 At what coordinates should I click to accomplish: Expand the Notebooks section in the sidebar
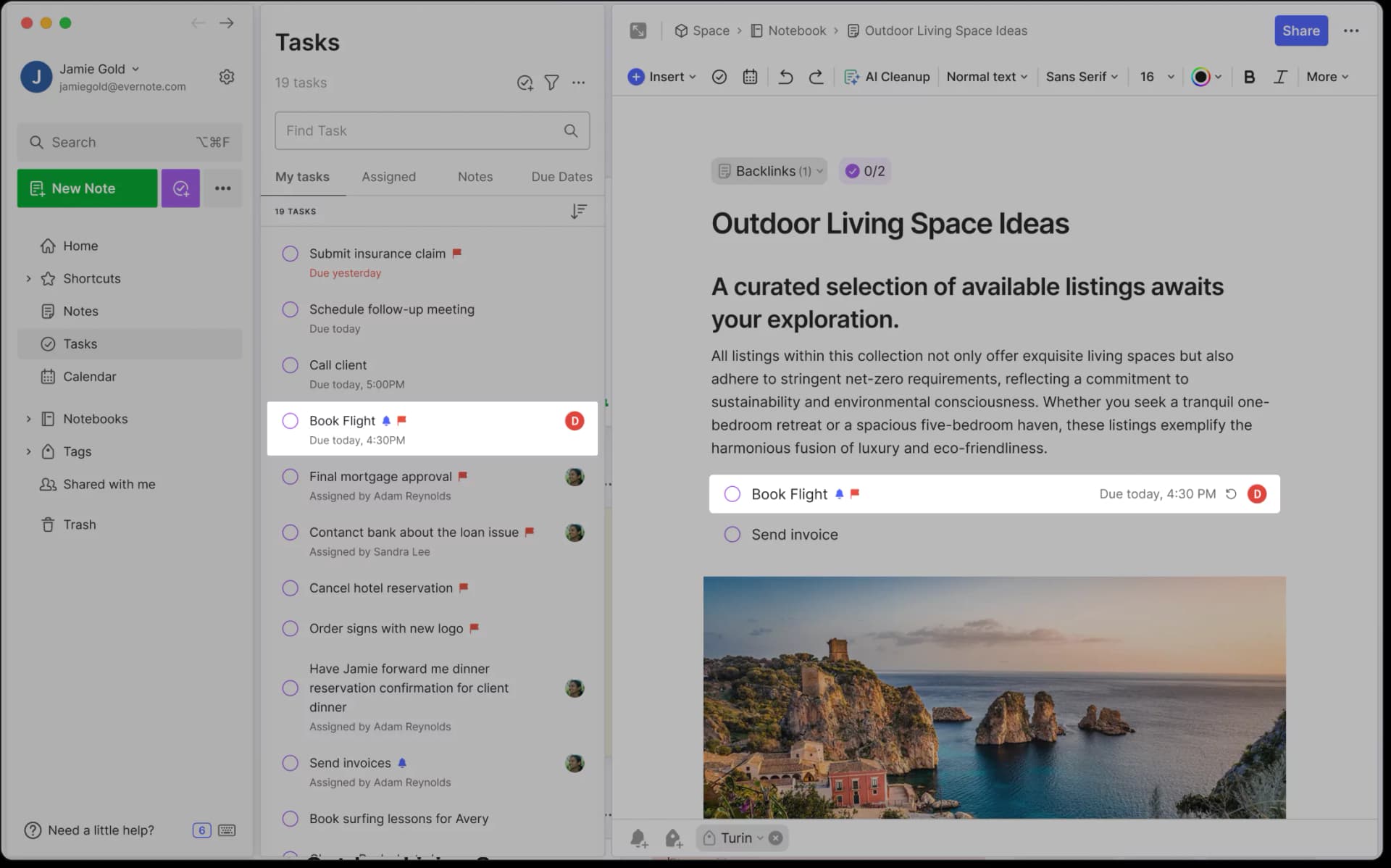[29, 419]
